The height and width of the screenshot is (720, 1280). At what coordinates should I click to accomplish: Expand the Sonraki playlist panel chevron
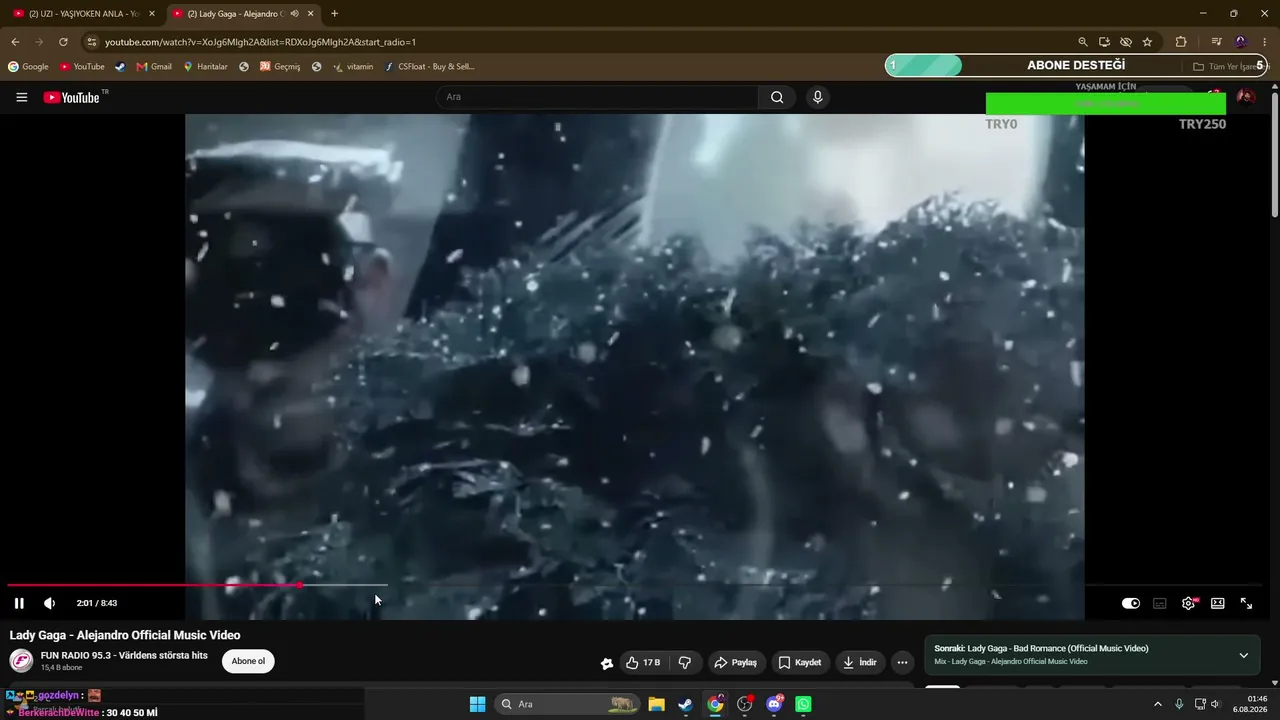tap(1244, 655)
